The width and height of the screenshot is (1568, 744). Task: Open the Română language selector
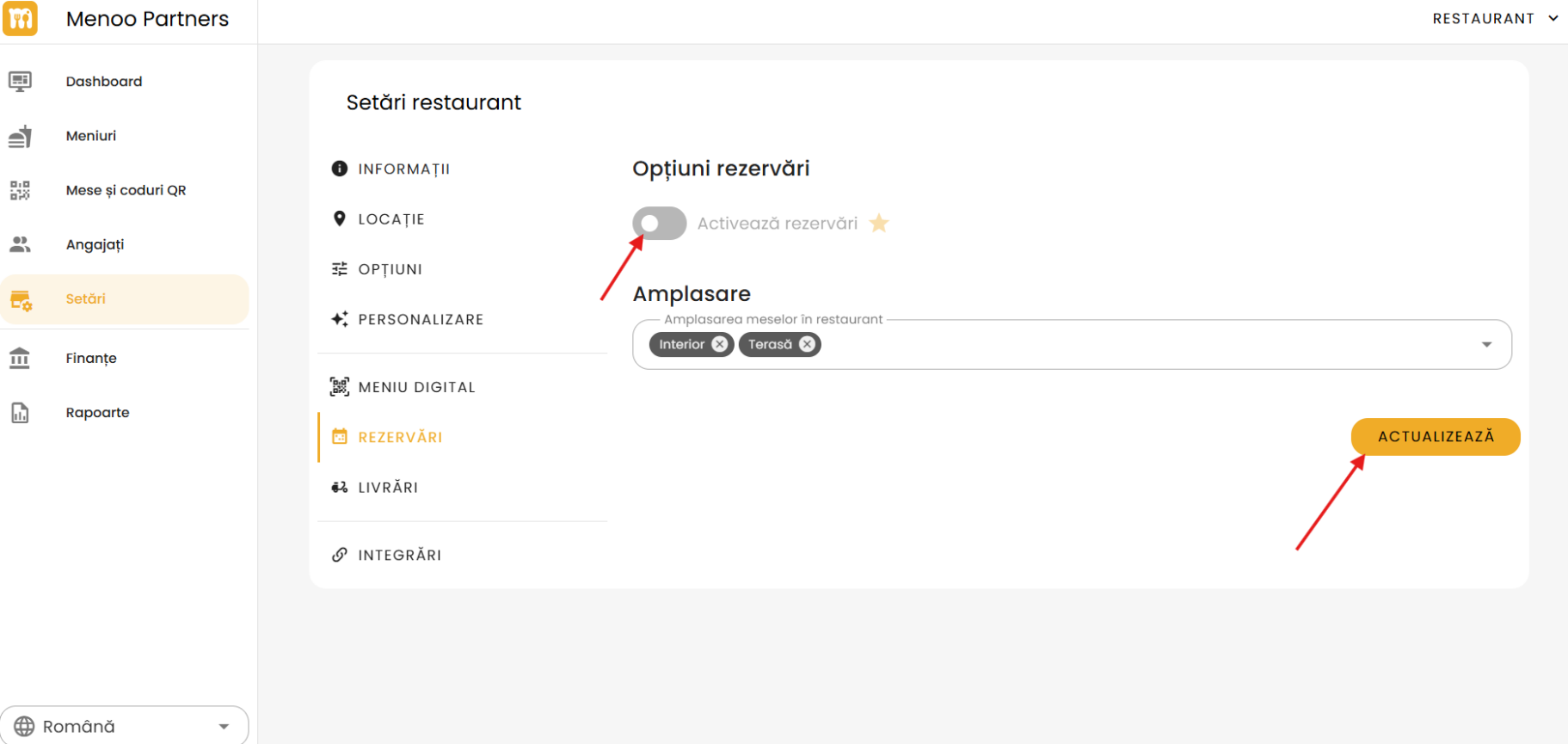pyautogui.click(x=125, y=726)
